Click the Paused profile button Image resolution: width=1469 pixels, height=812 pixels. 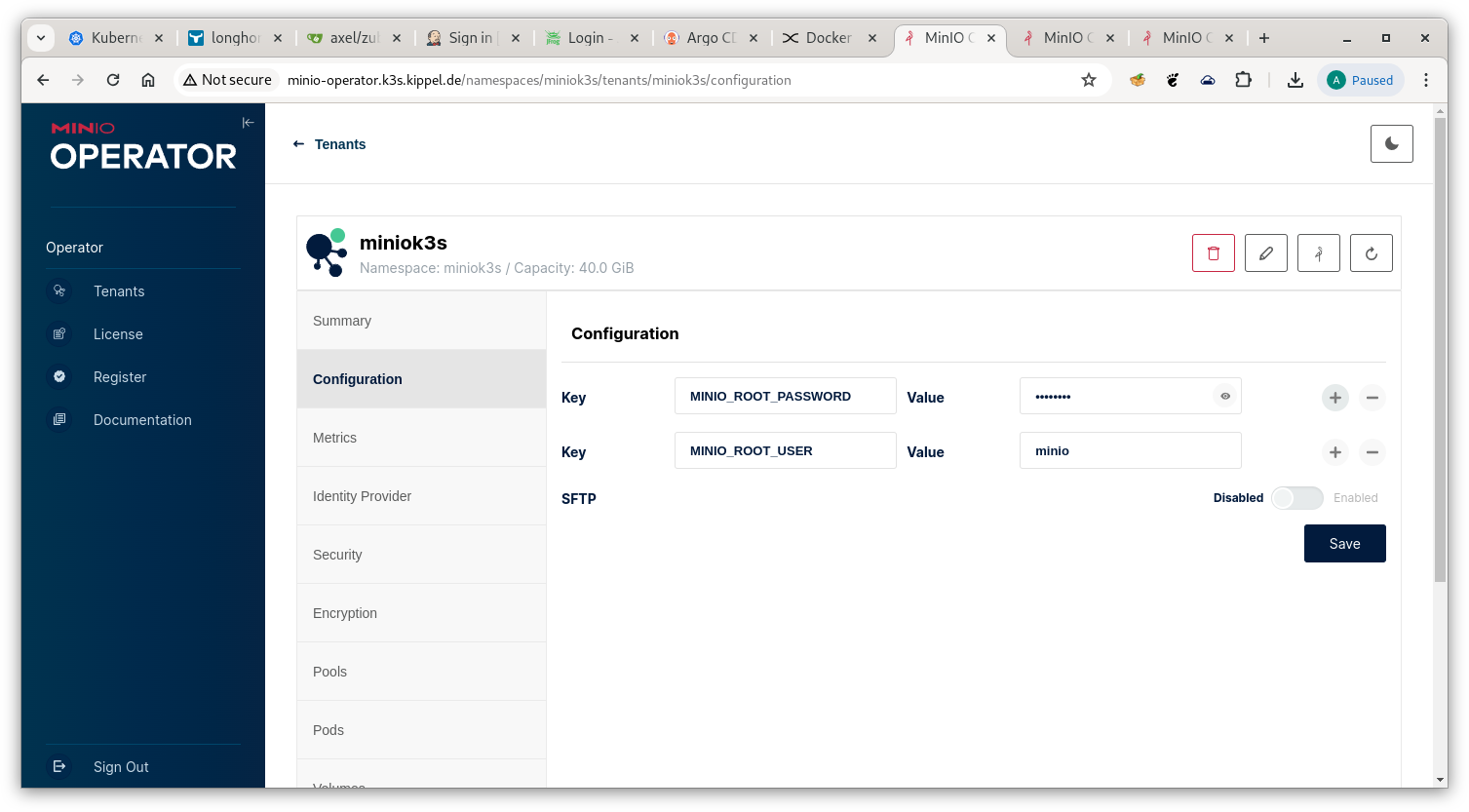coord(1361,80)
